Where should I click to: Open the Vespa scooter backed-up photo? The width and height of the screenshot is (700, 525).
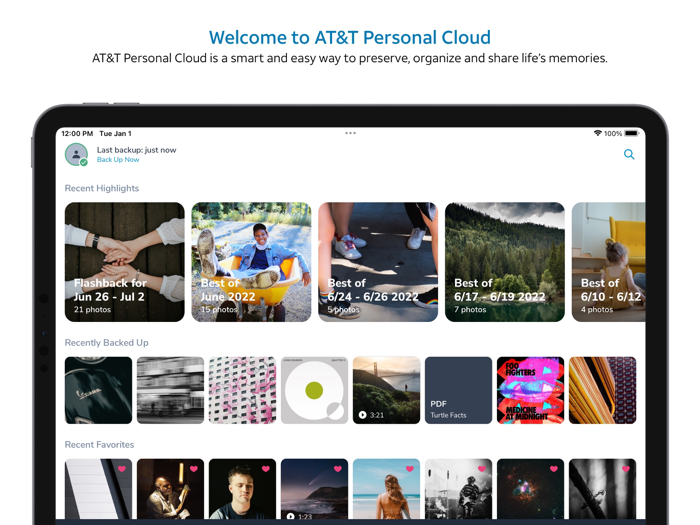pyautogui.click(x=98, y=390)
